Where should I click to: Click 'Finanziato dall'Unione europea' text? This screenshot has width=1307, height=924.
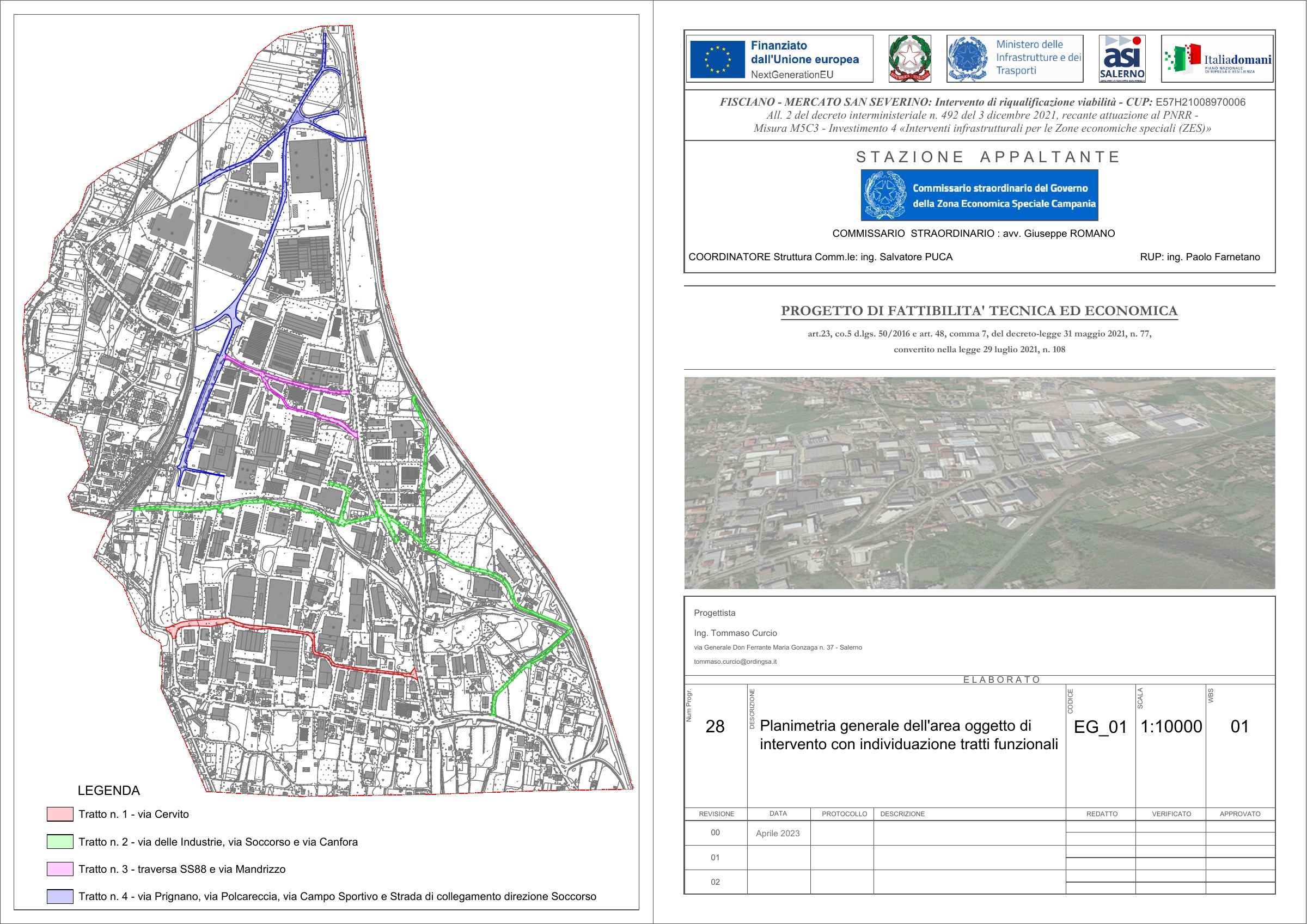click(x=805, y=52)
